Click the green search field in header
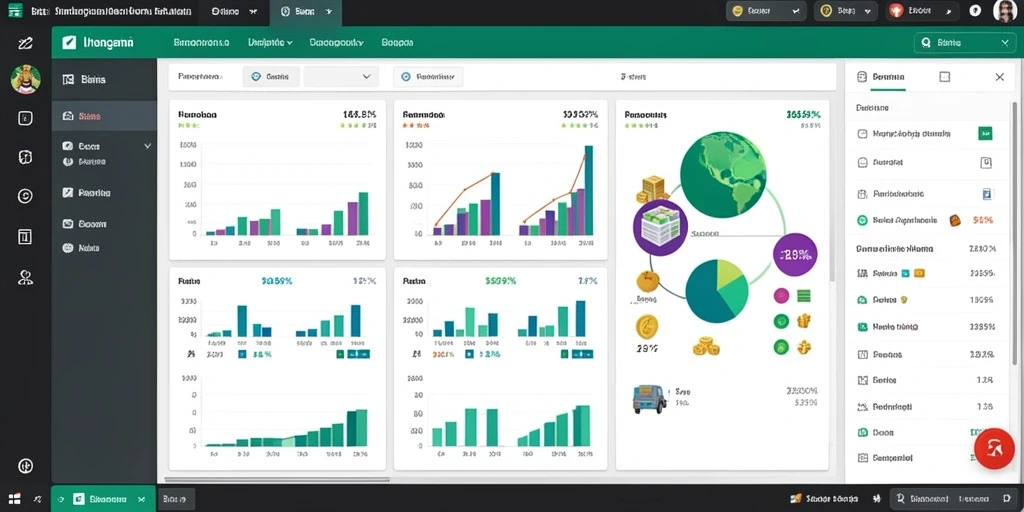Screen dimensions: 1024x512 coord(965,42)
